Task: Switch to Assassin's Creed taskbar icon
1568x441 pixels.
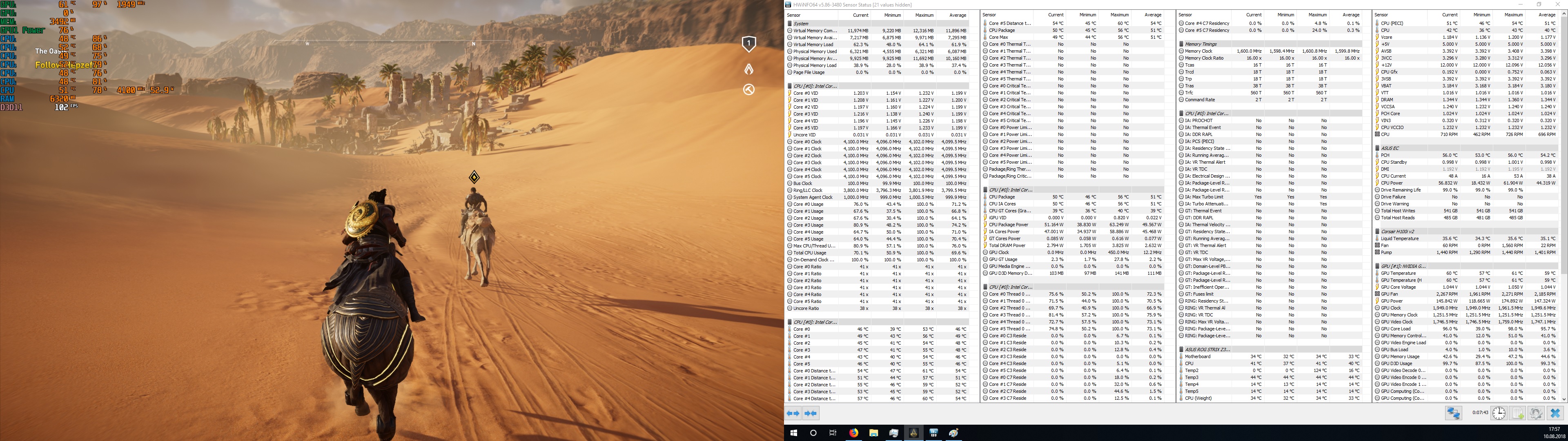Action: pos(913,432)
